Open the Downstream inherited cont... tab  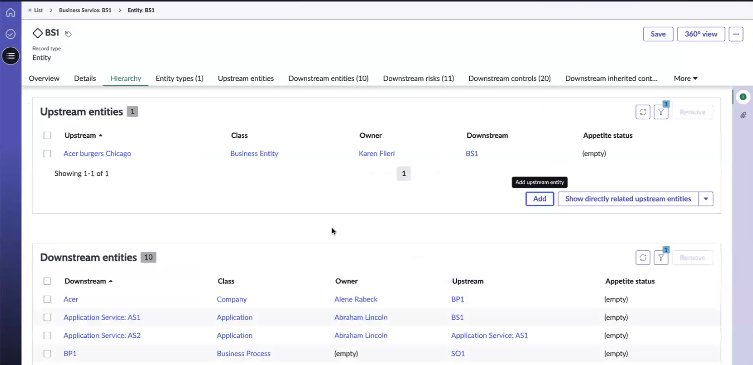[611, 78]
